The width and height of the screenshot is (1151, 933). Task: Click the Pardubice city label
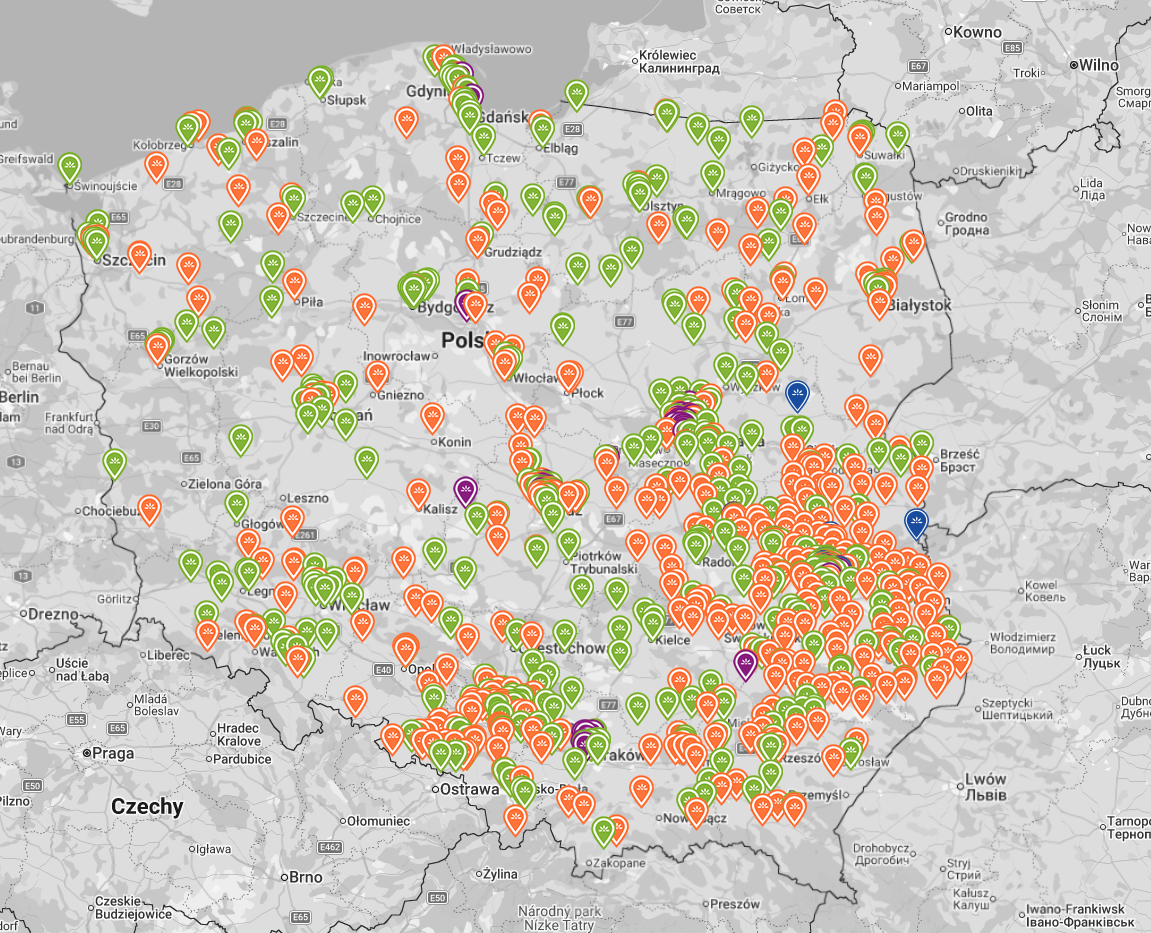(242, 759)
